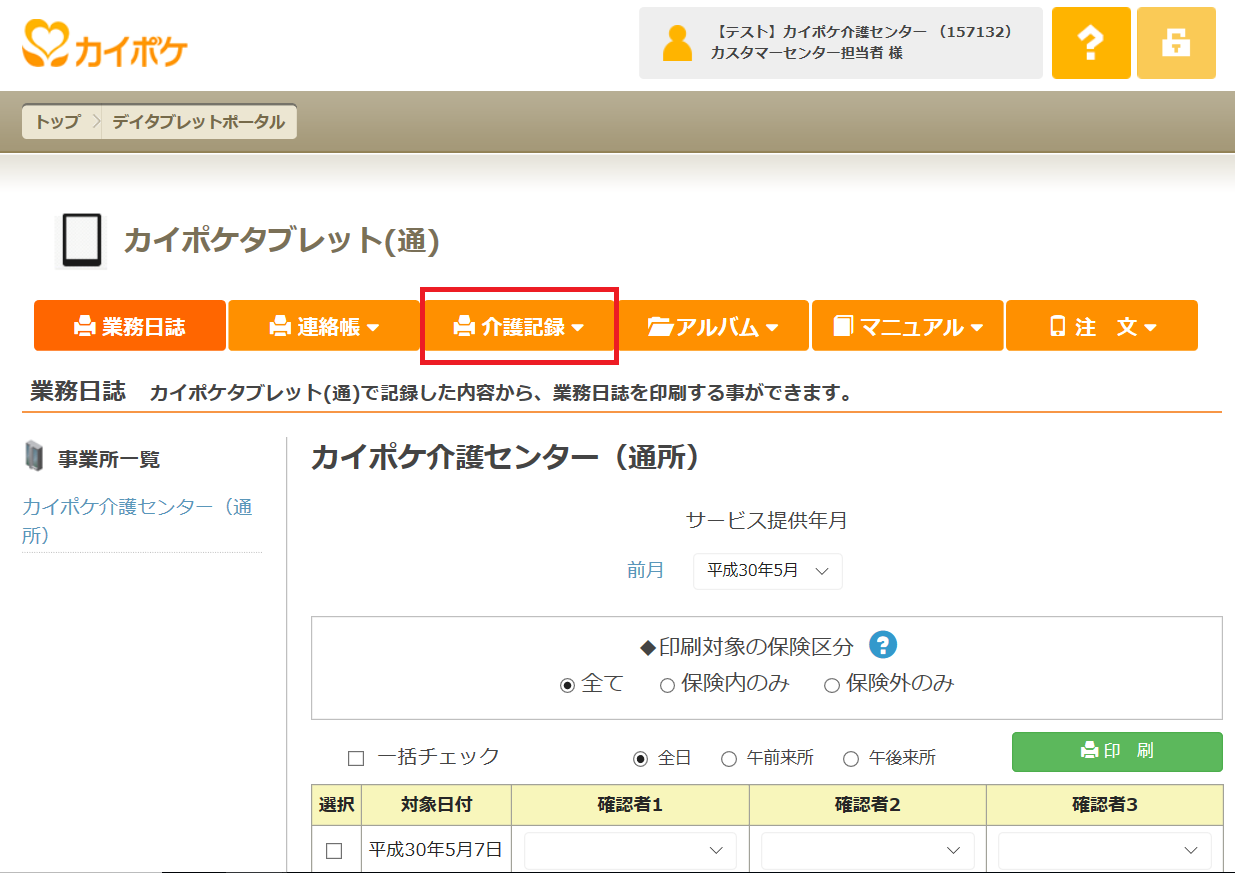This screenshot has width=1235, height=873.
Task: Select the 全て insurance radio button
Action: click(x=567, y=685)
